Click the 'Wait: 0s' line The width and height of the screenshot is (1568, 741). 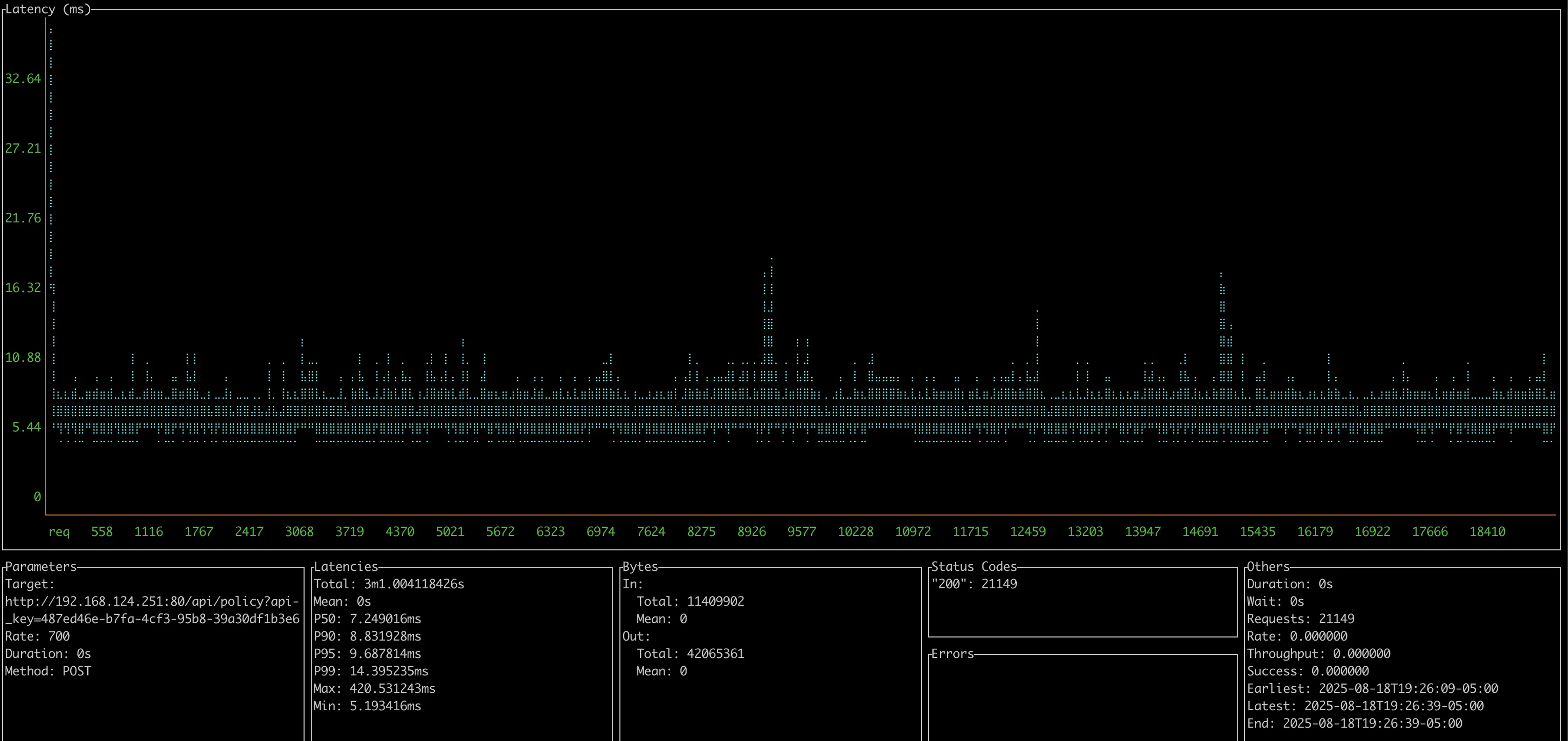1275,602
